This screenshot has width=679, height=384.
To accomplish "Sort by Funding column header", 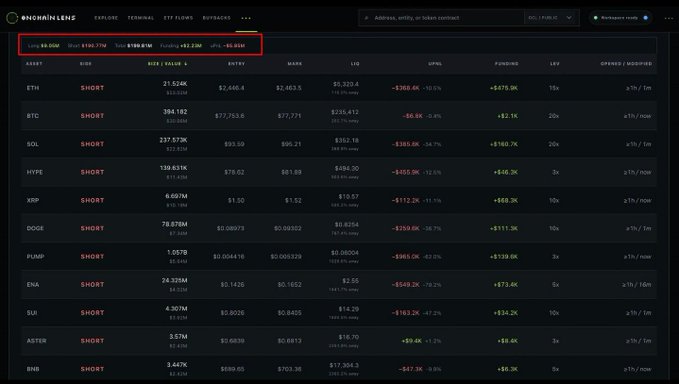I will pos(506,64).
